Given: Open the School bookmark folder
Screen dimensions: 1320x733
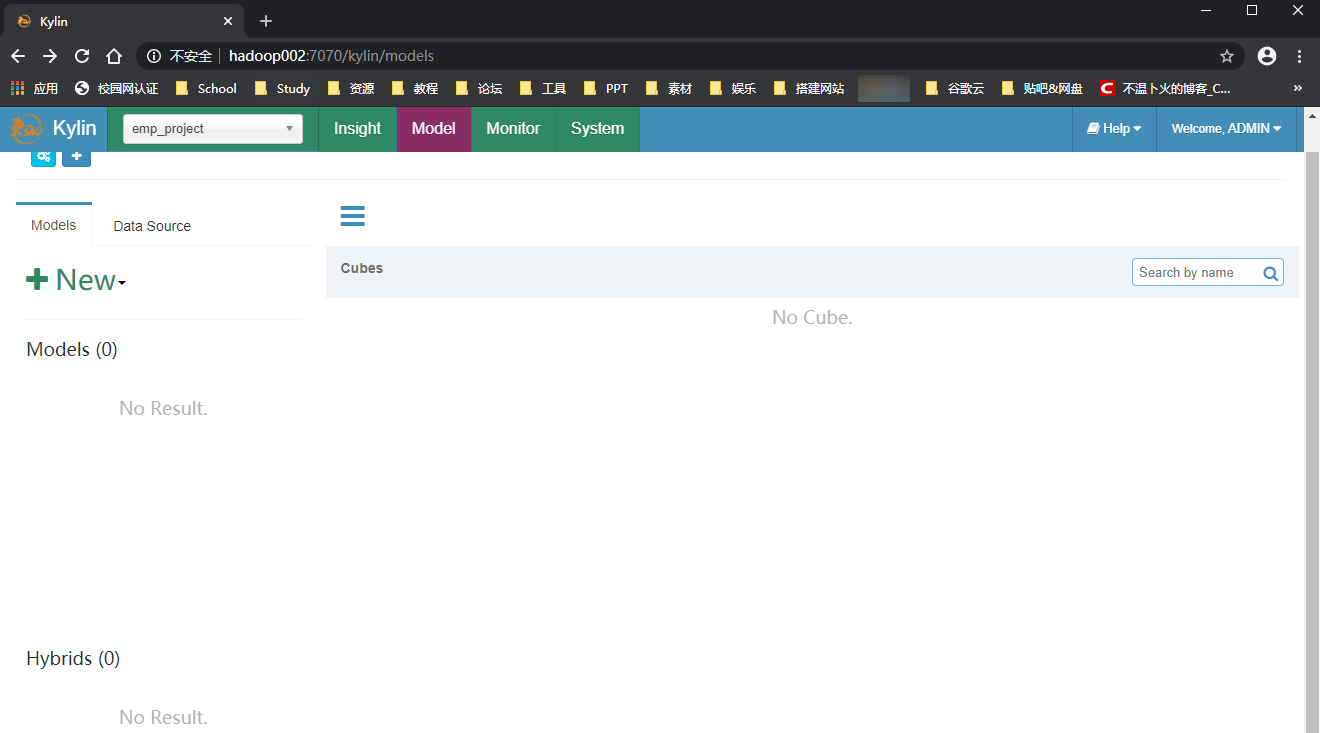Looking at the screenshot, I should click(206, 88).
